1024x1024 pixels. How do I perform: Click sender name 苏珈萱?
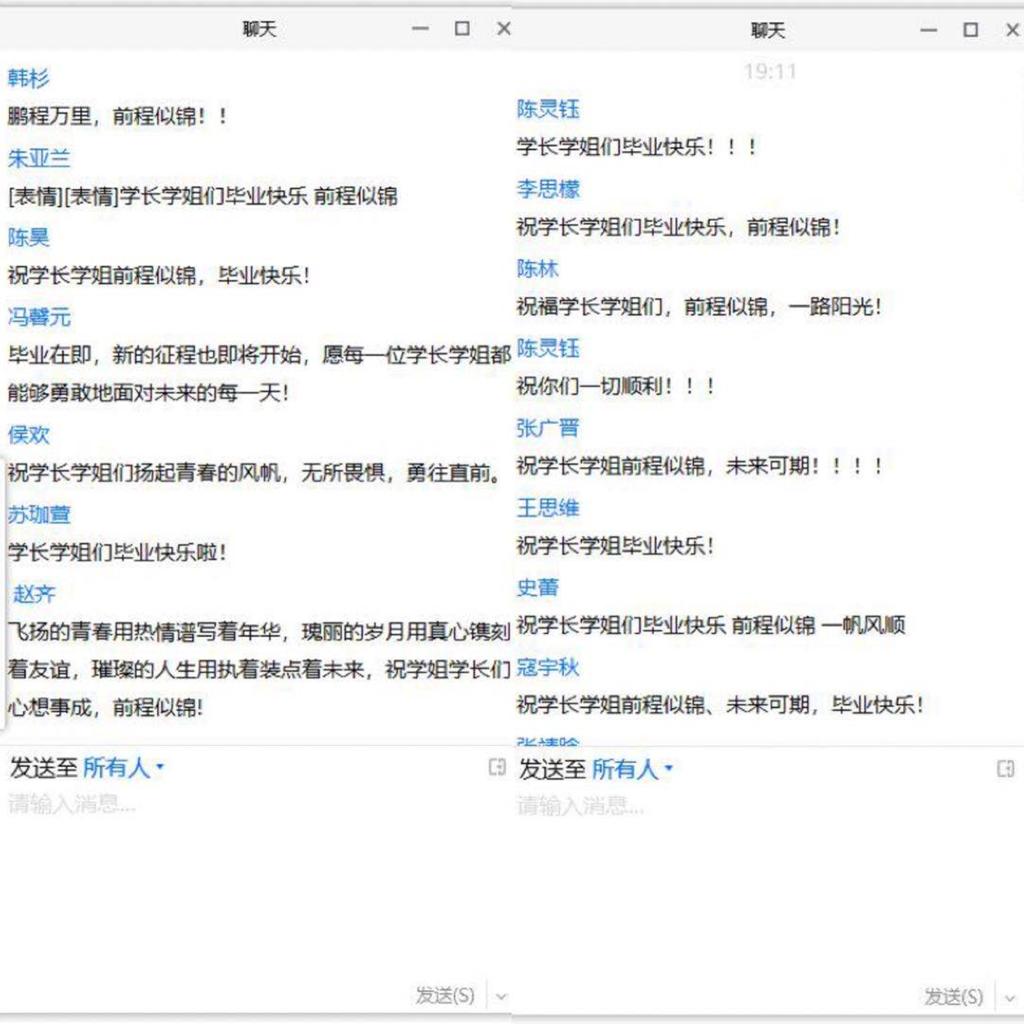[x=39, y=515]
